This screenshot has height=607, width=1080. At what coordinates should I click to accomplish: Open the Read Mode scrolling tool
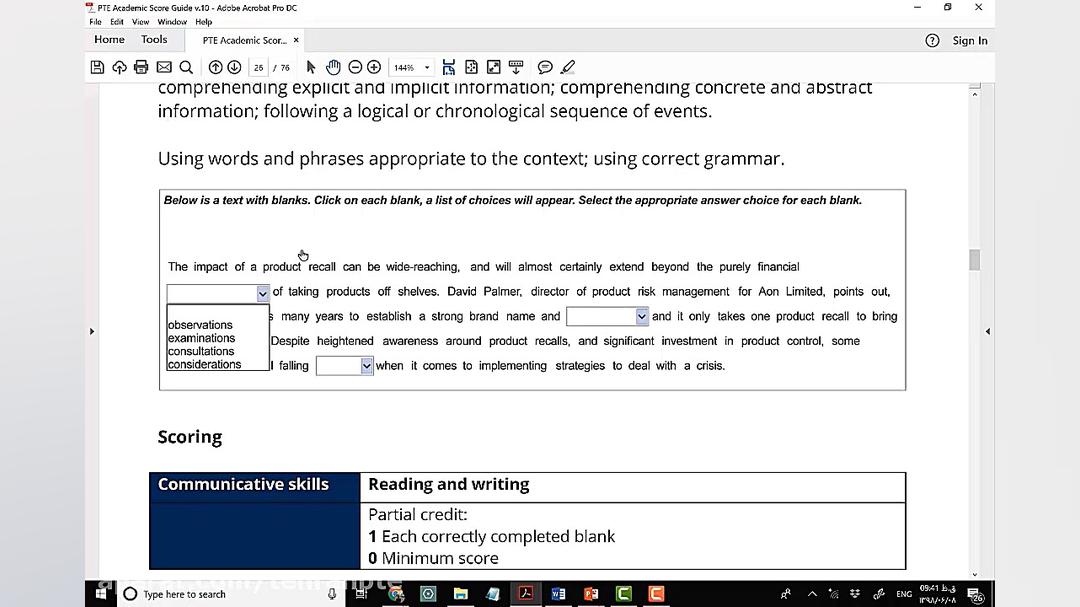click(x=516, y=68)
